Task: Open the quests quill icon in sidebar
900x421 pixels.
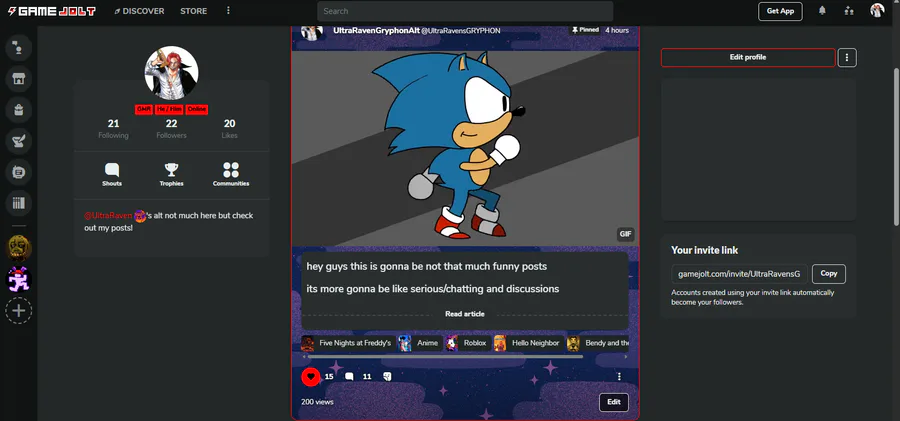Action: [x=18, y=141]
